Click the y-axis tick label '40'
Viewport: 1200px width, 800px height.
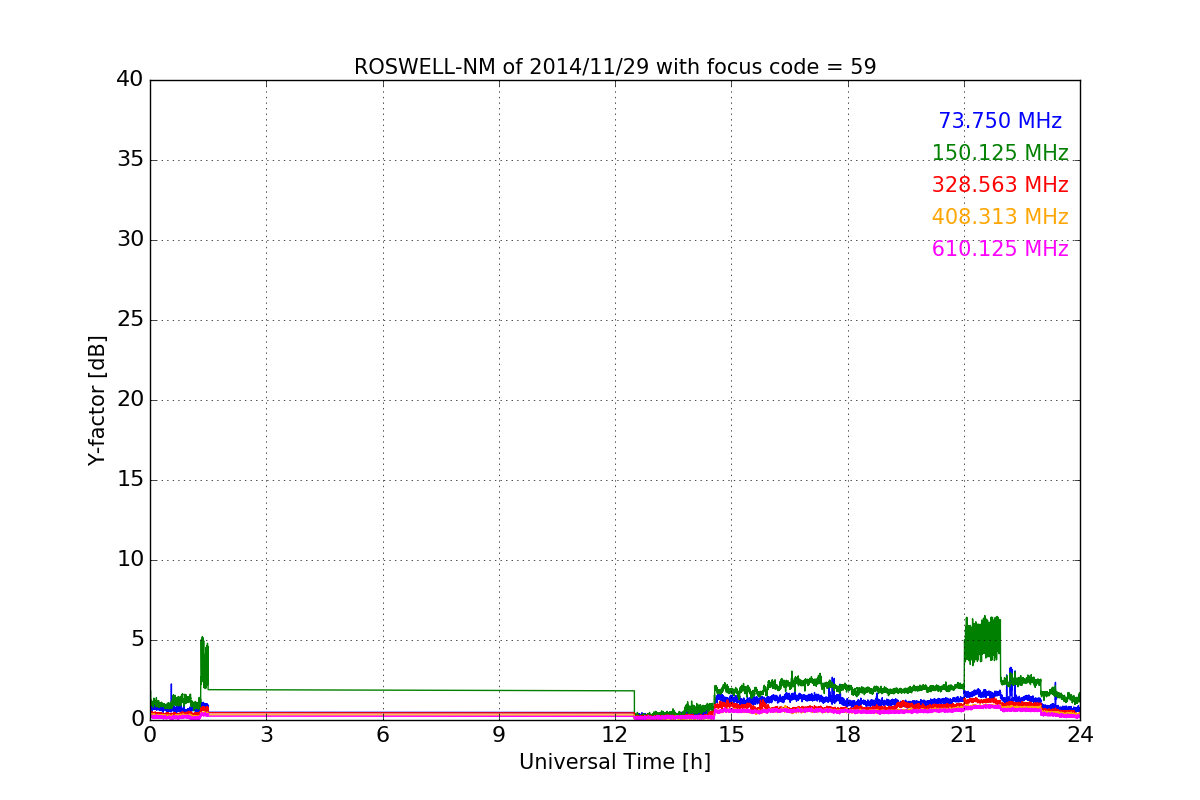(x=130, y=80)
